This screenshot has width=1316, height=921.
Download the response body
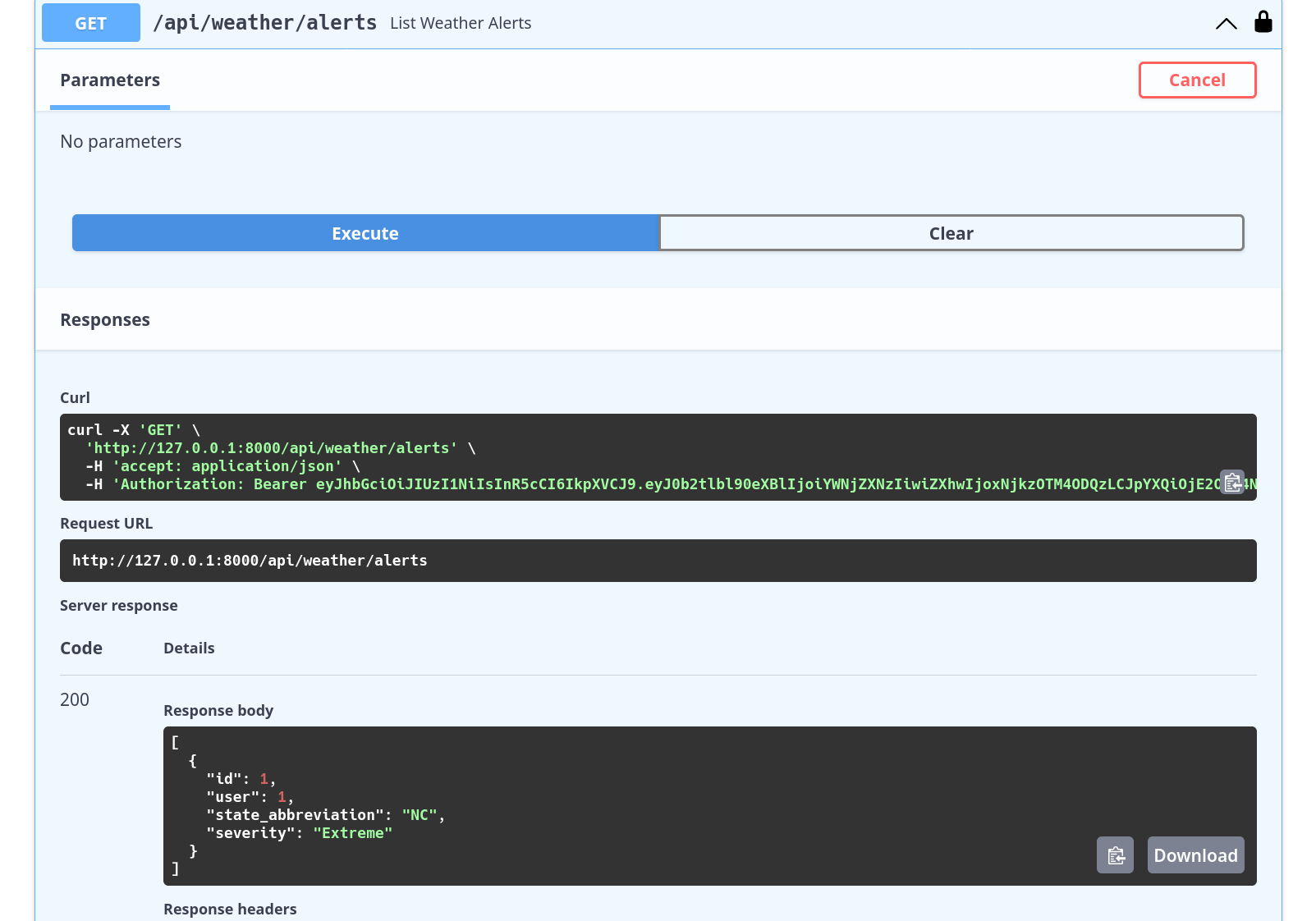click(1195, 855)
